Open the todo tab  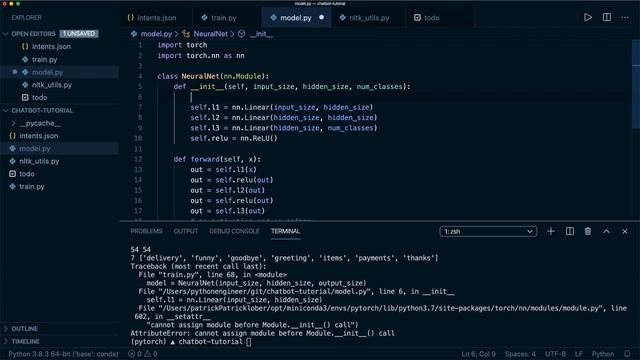click(x=440, y=18)
